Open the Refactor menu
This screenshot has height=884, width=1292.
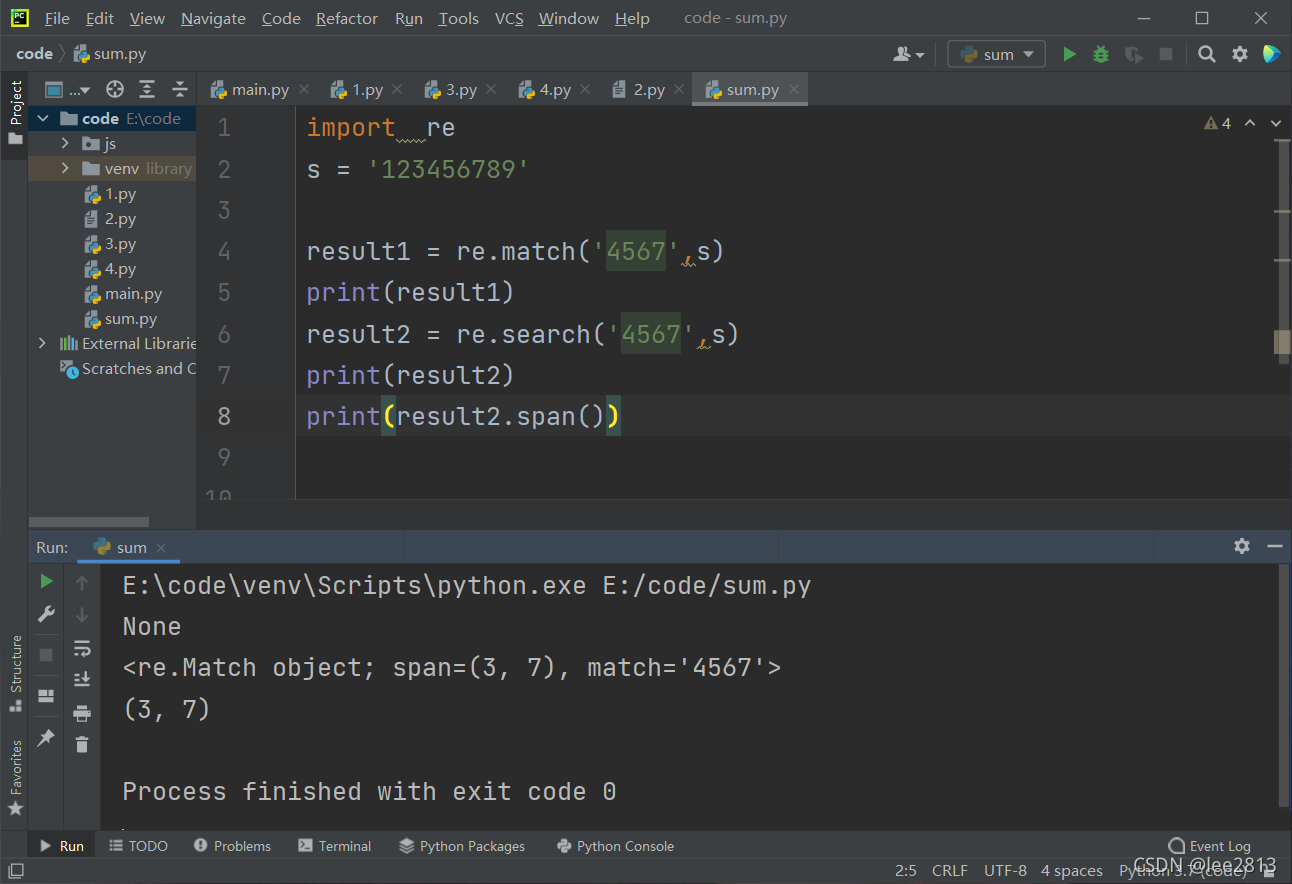point(347,18)
